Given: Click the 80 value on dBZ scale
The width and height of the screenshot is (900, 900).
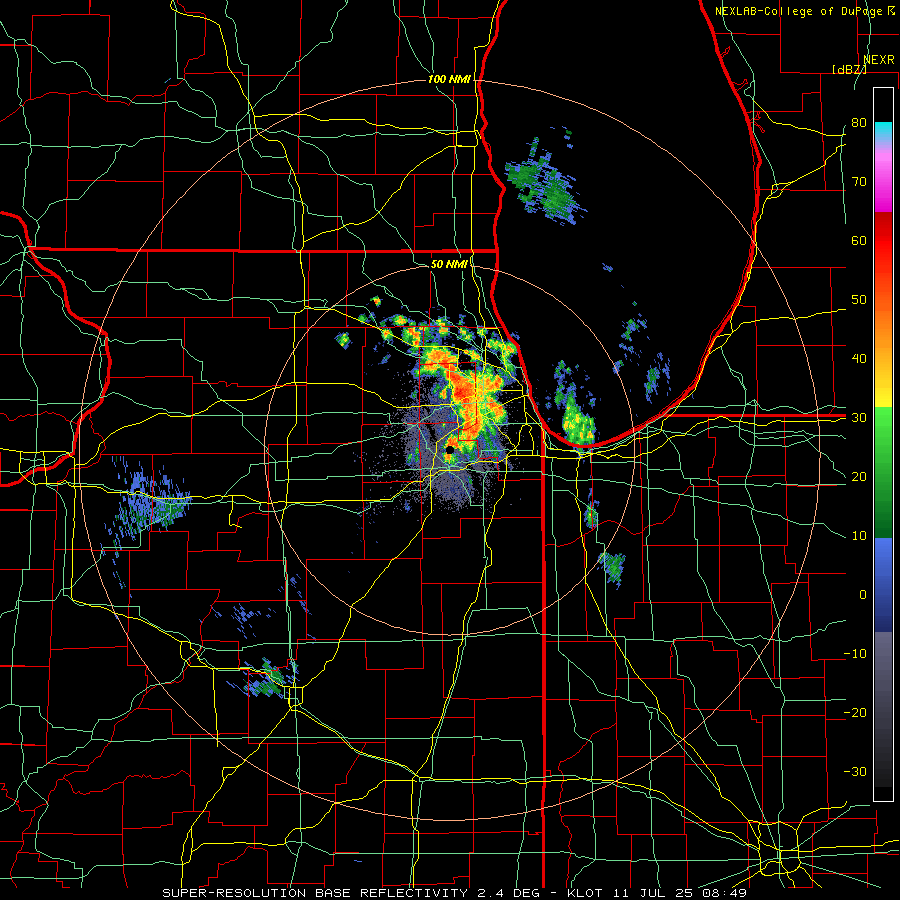Looking at the screenshot, I should 859,123.
